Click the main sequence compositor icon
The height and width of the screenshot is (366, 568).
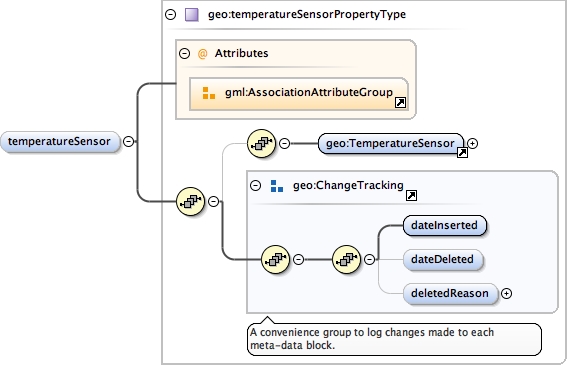click(x=191, y=201)
